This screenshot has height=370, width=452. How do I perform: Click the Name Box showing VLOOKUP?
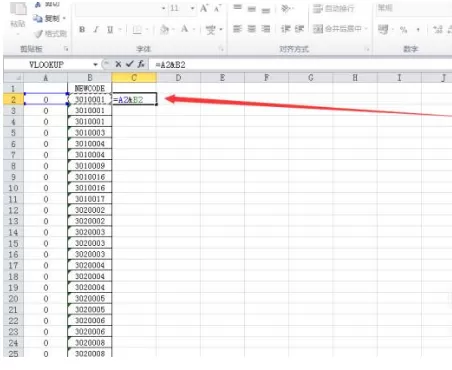pyautogui.click(x=48, y=64)
